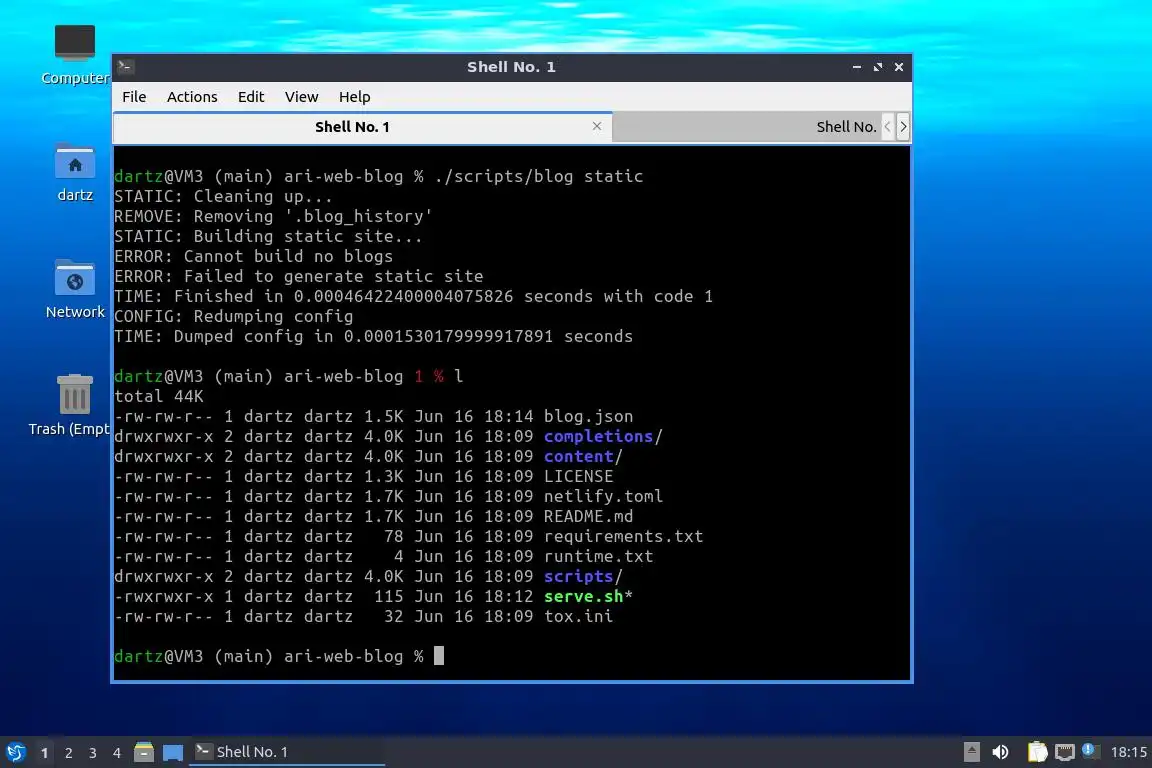Screen dimensions: 1152x768
Task: Switch to workspace 2 in the pager
Action: (69, 753)
